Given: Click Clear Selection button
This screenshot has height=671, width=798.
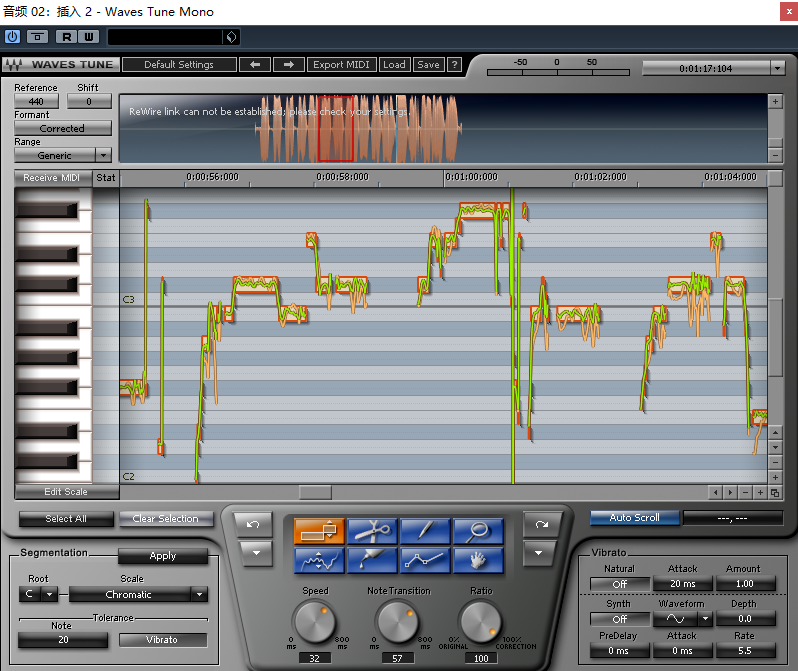Looking at the screenshot, I should (x=166, y=519).
